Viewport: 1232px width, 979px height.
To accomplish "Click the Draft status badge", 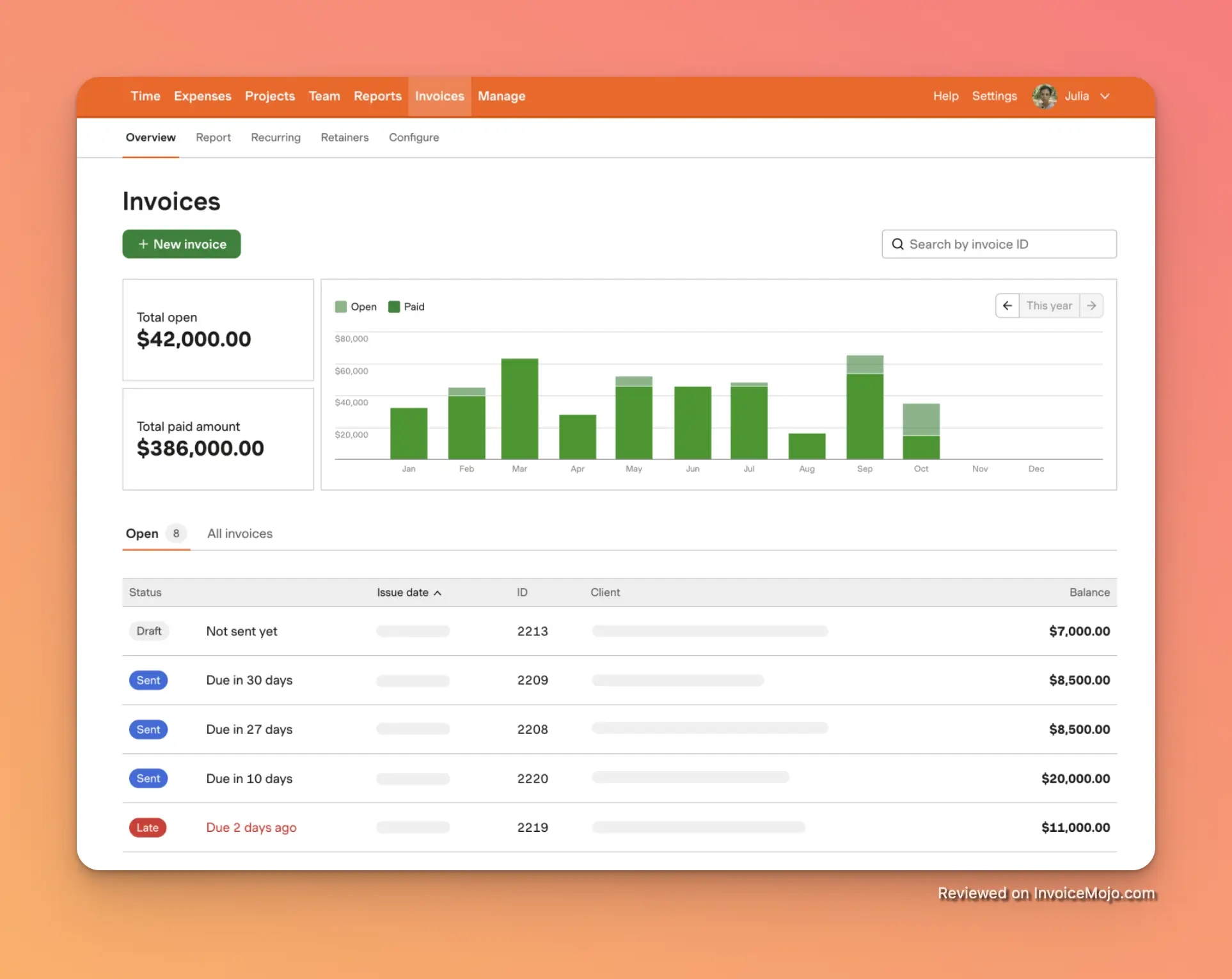I will pyautogui.click(x=149, y=631).
